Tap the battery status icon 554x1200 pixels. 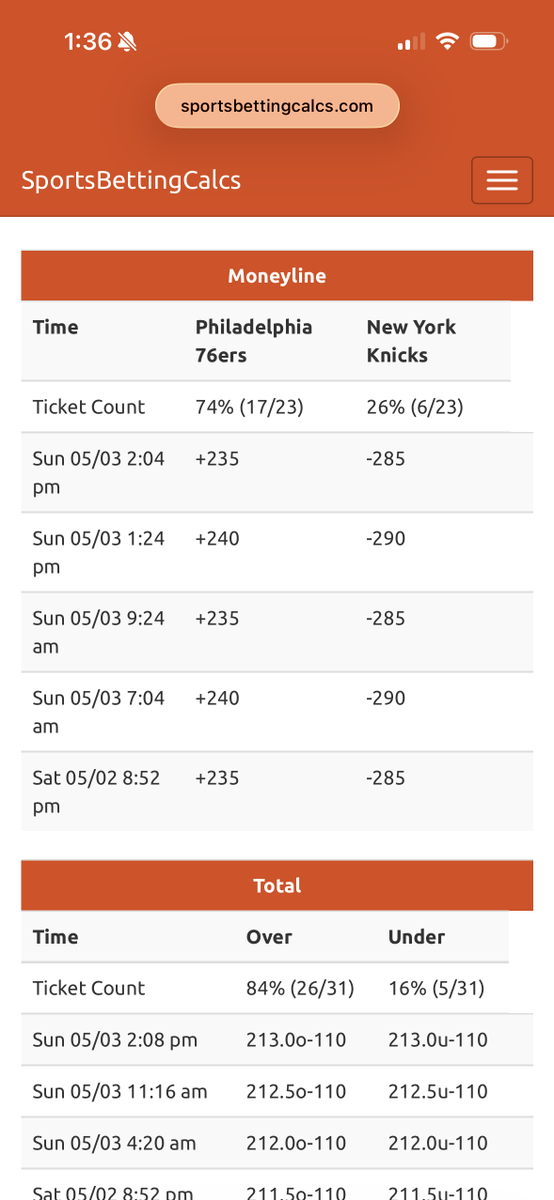489,41
